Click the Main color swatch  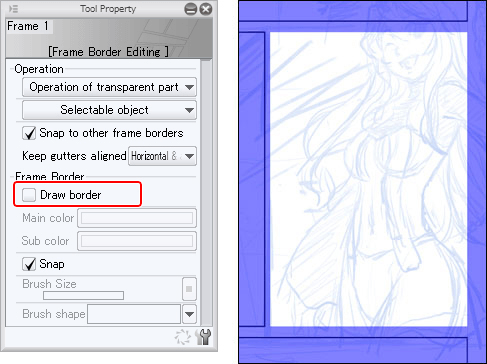(x=137, y=218)
